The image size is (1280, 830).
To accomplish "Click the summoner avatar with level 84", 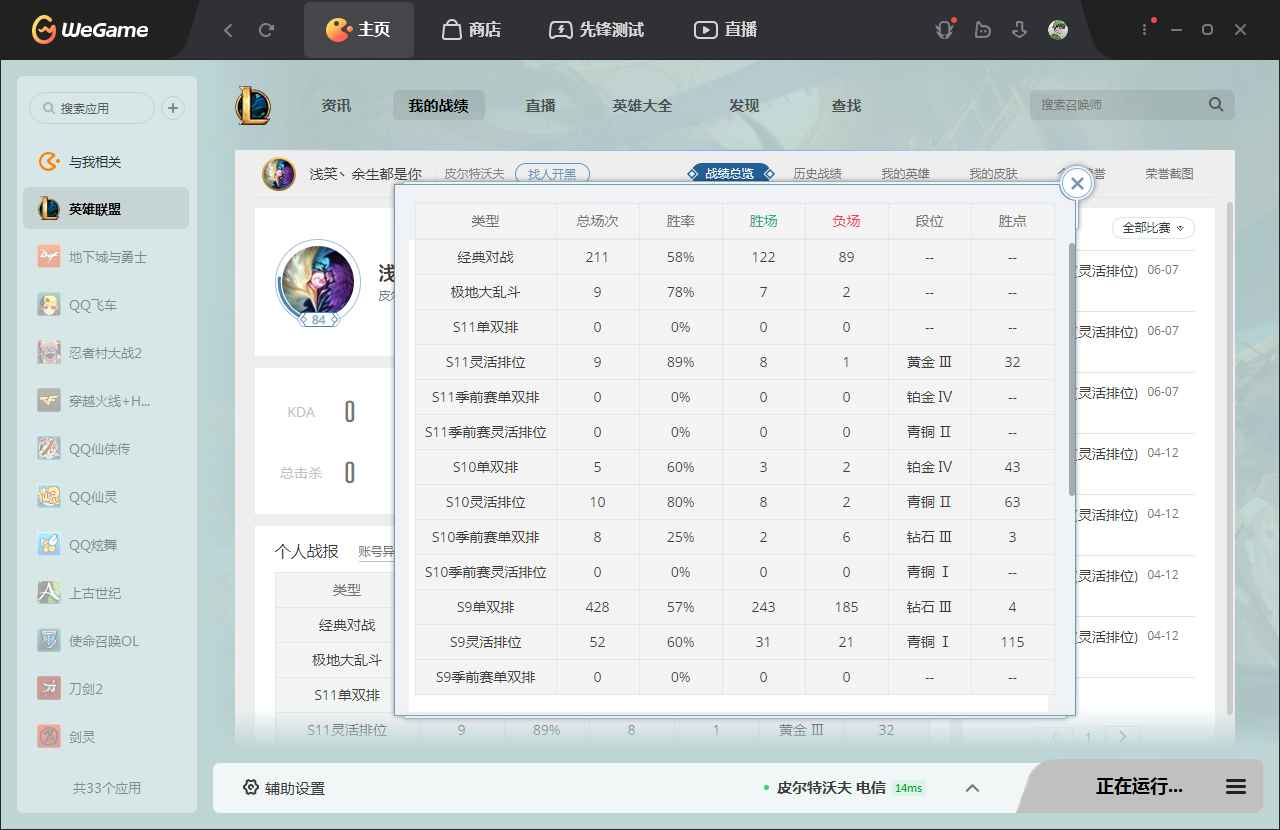I will pos(318,283).
